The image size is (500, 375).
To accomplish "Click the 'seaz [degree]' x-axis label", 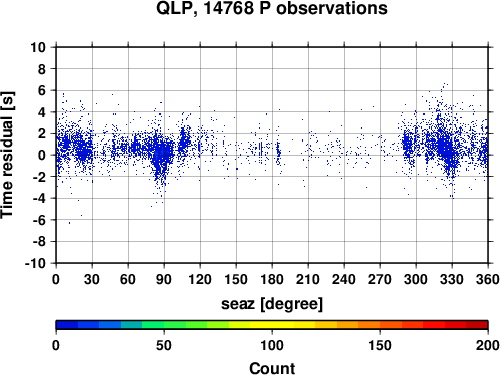I will pos(272,304).
